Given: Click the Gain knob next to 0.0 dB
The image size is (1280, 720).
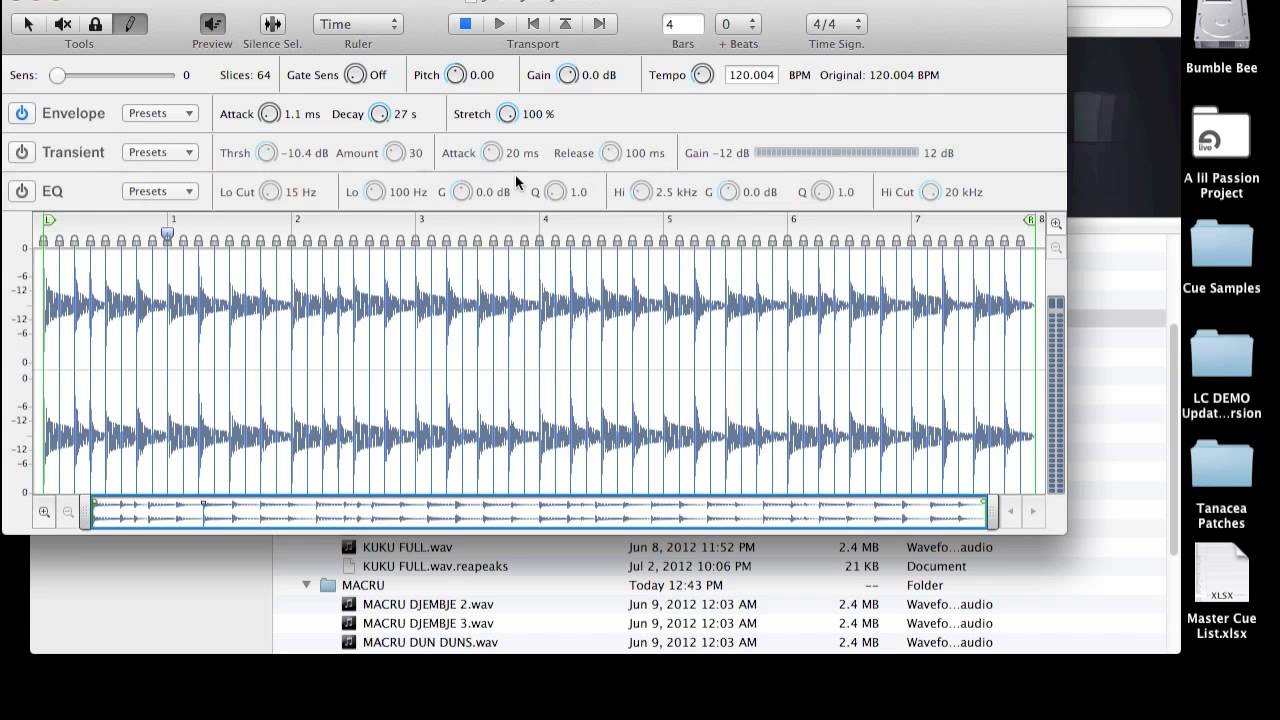Looking at the screenshot, I should (x=567, y=75).
